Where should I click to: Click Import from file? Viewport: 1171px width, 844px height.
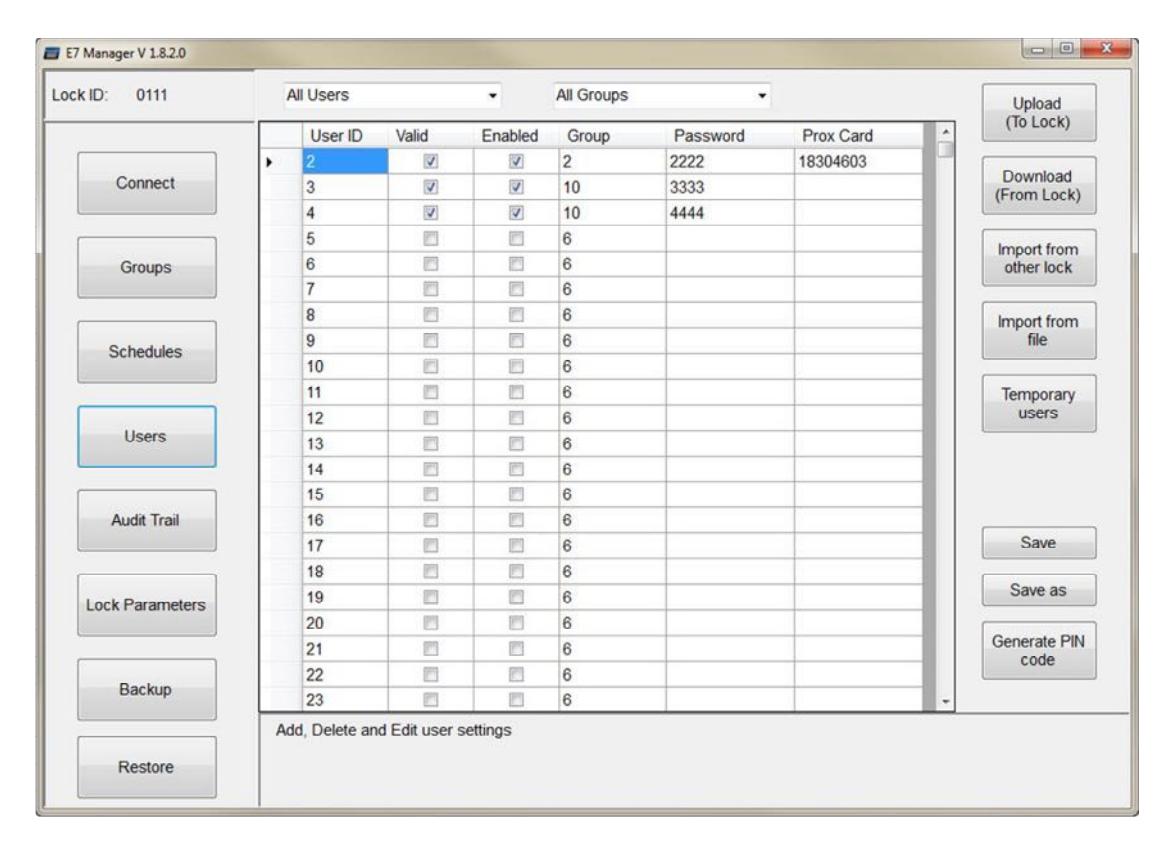(x=1039, y=330)
